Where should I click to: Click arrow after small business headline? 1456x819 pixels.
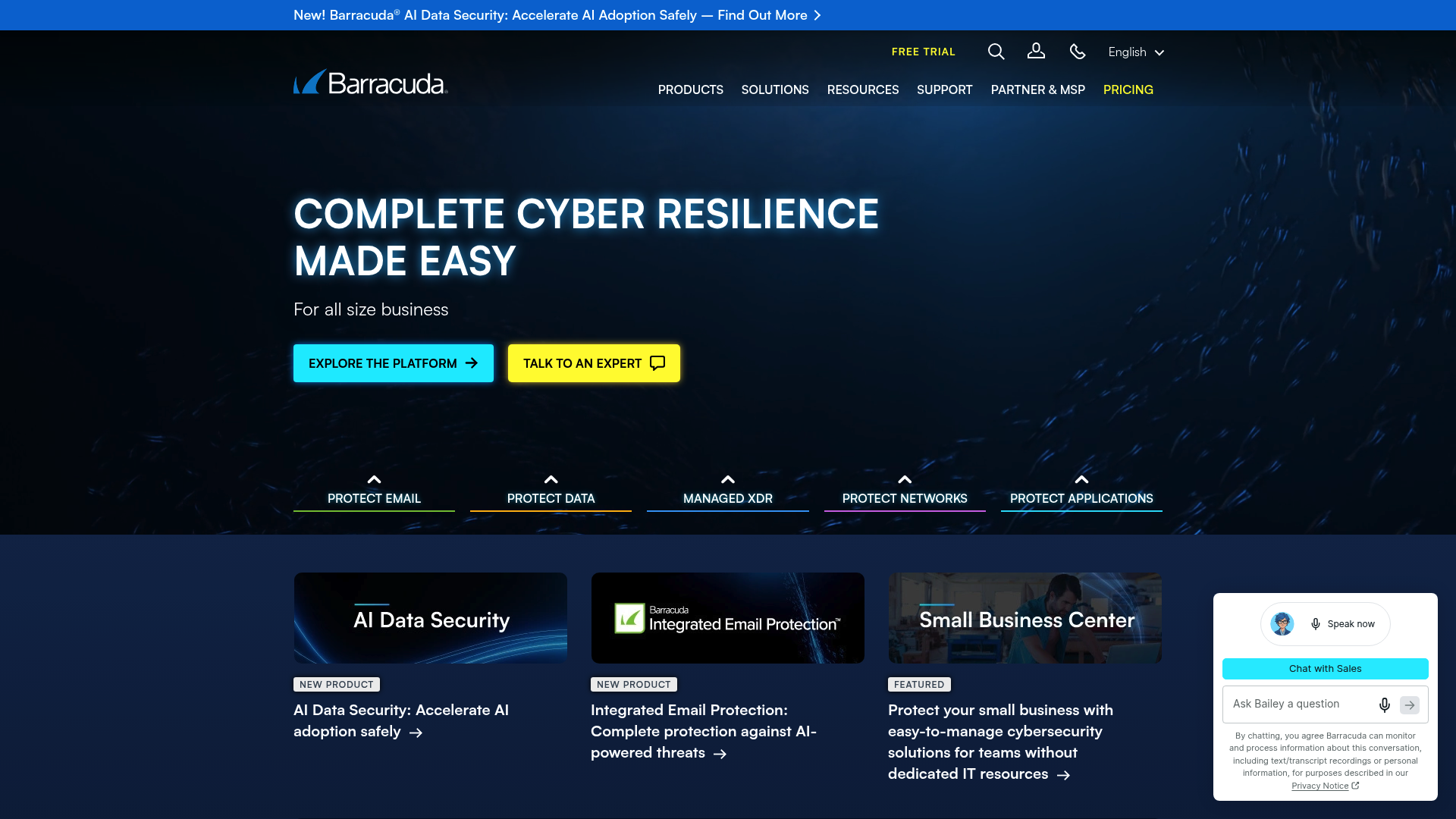pos(1063,775)
